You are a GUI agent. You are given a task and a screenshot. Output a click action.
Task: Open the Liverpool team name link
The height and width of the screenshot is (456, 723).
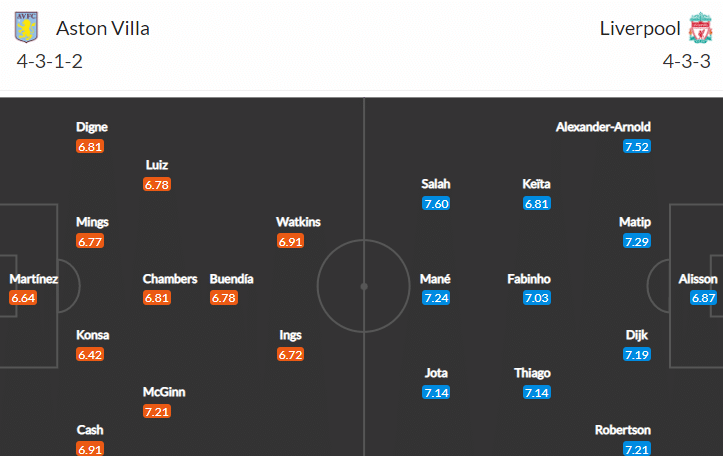[x=640, y=28]
